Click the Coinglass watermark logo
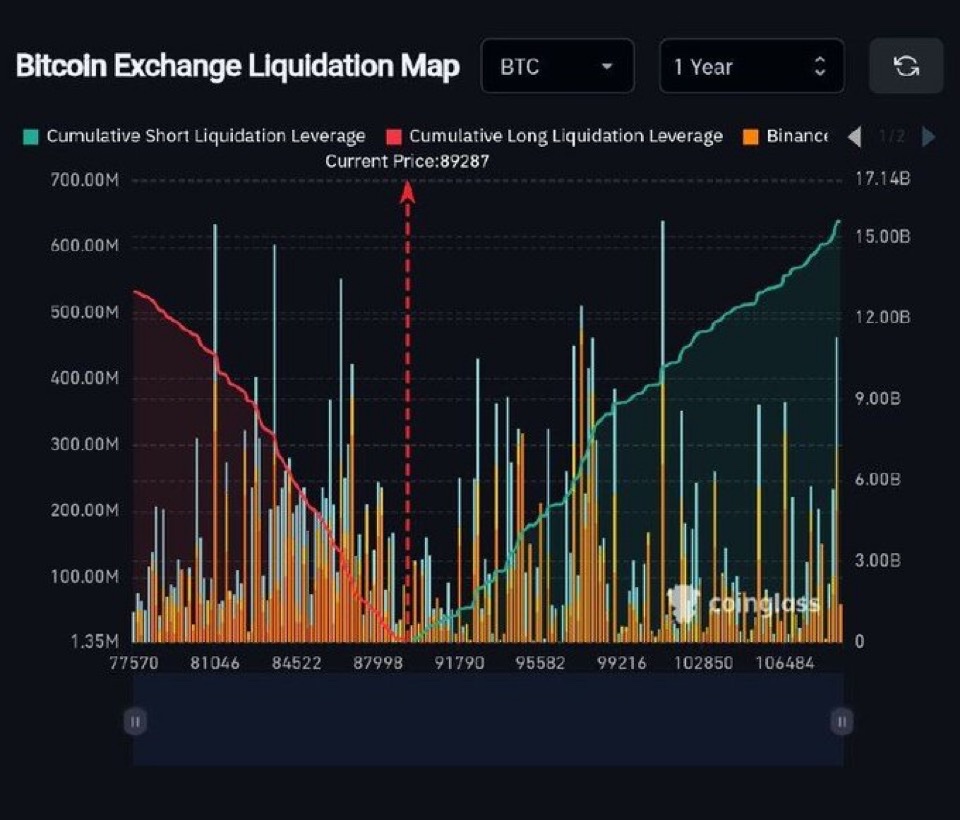Screen dimensions: 960x820 (684, 602)
